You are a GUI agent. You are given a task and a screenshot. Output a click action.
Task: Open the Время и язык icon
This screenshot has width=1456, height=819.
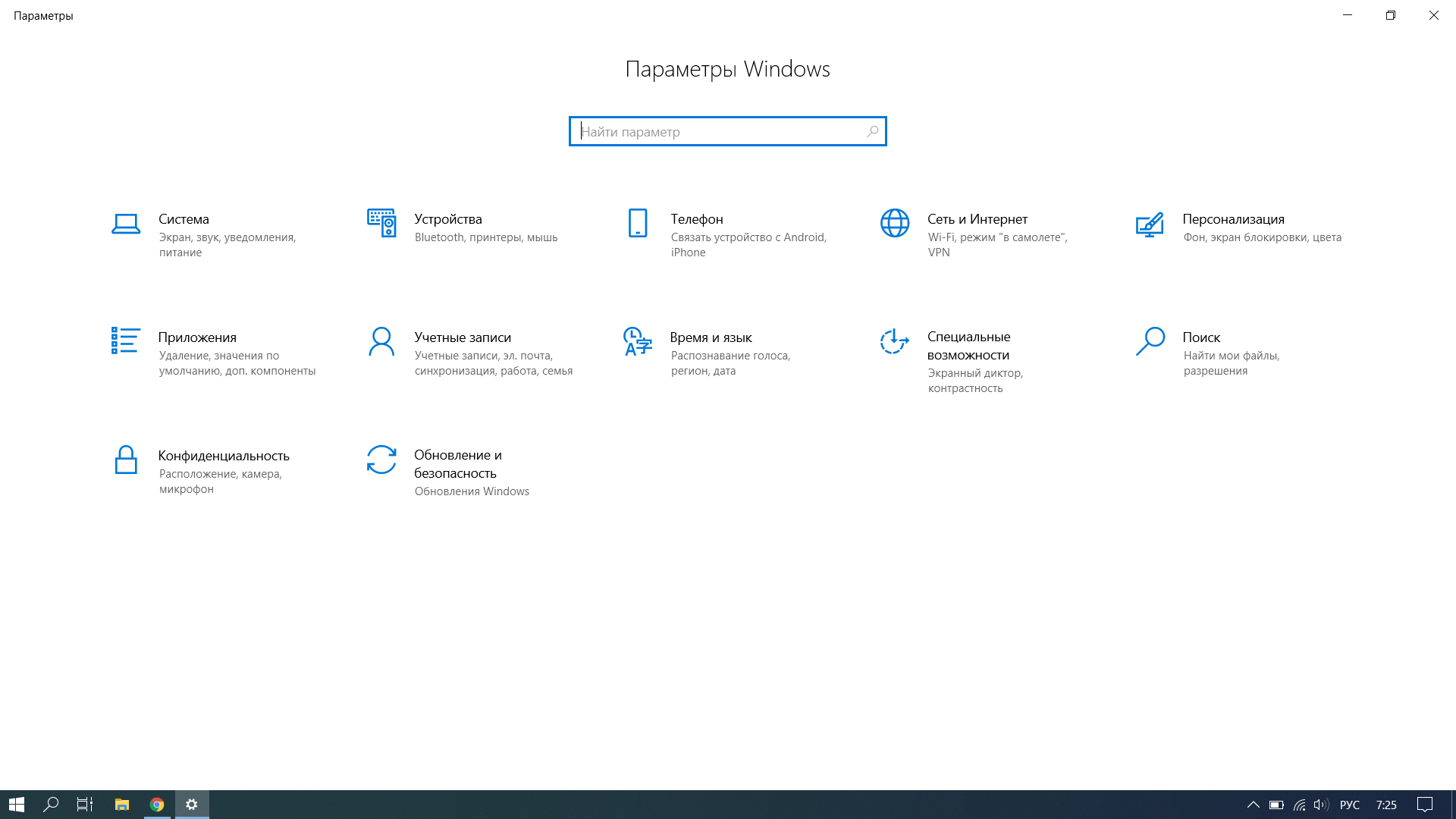(x=638, y=341)
